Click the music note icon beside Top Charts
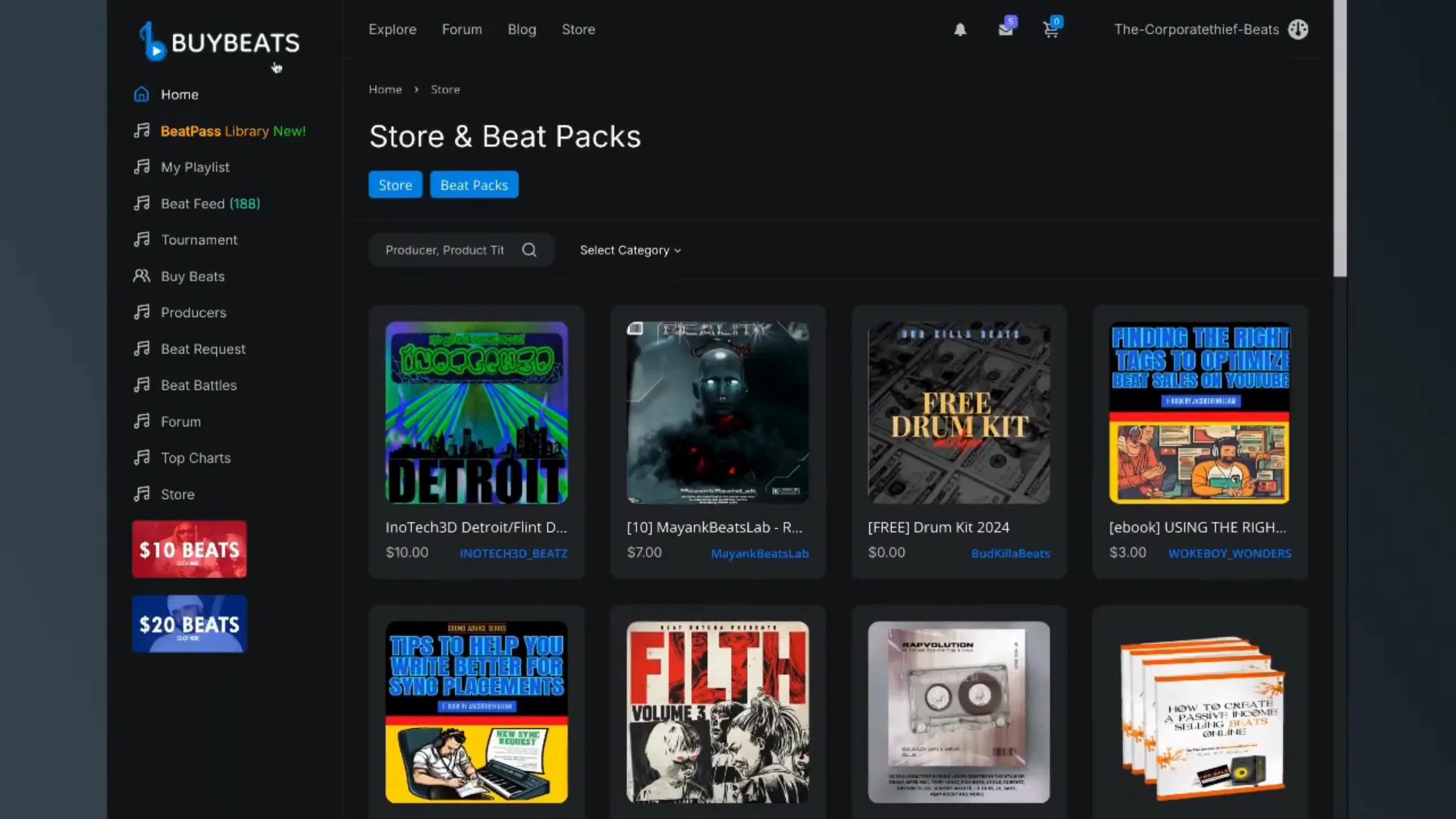 pyautogui.click(x=142, y=458)
